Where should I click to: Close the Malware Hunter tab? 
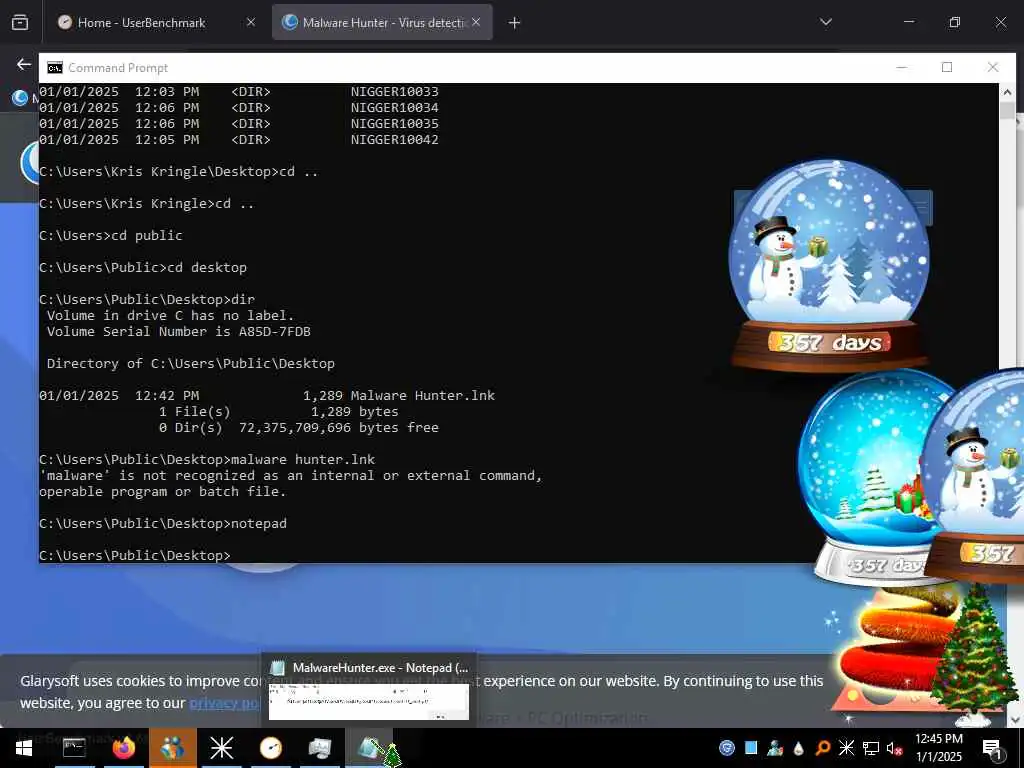pos(476,22)
